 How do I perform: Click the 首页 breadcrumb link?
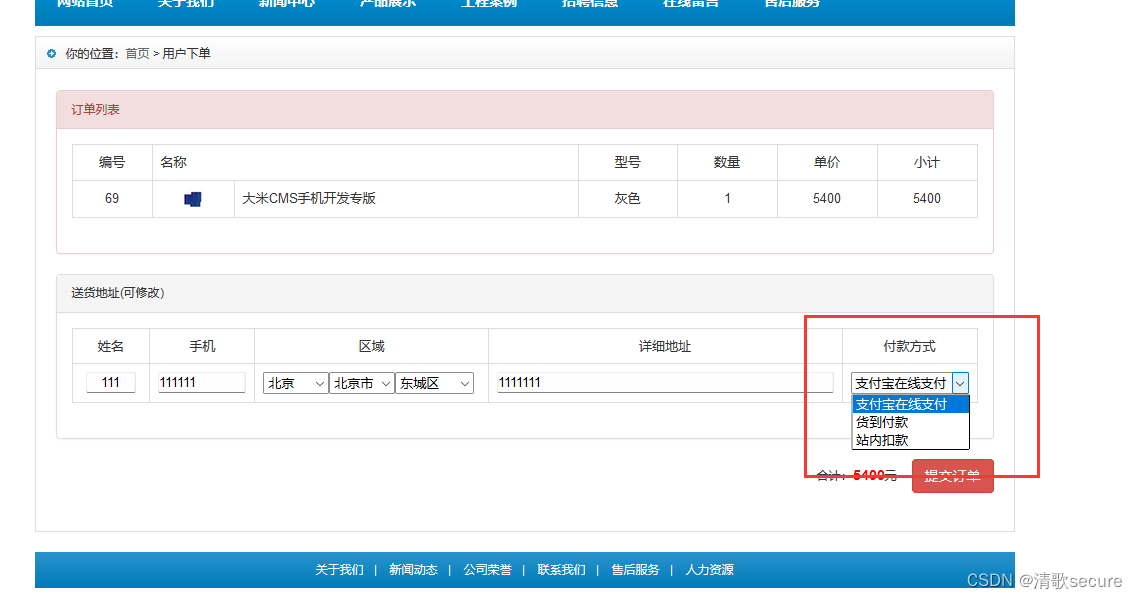[x=137, y=53]
